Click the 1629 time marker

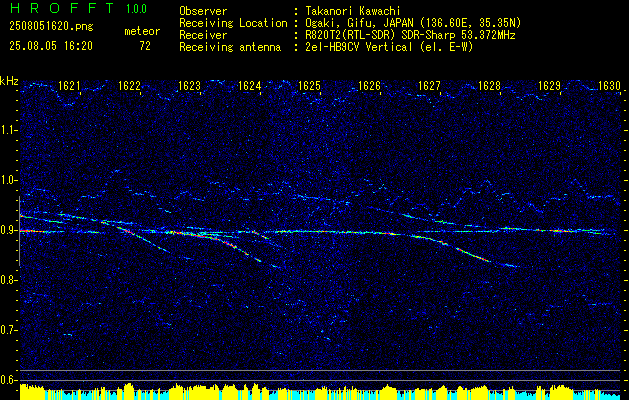tap(549, 86)
